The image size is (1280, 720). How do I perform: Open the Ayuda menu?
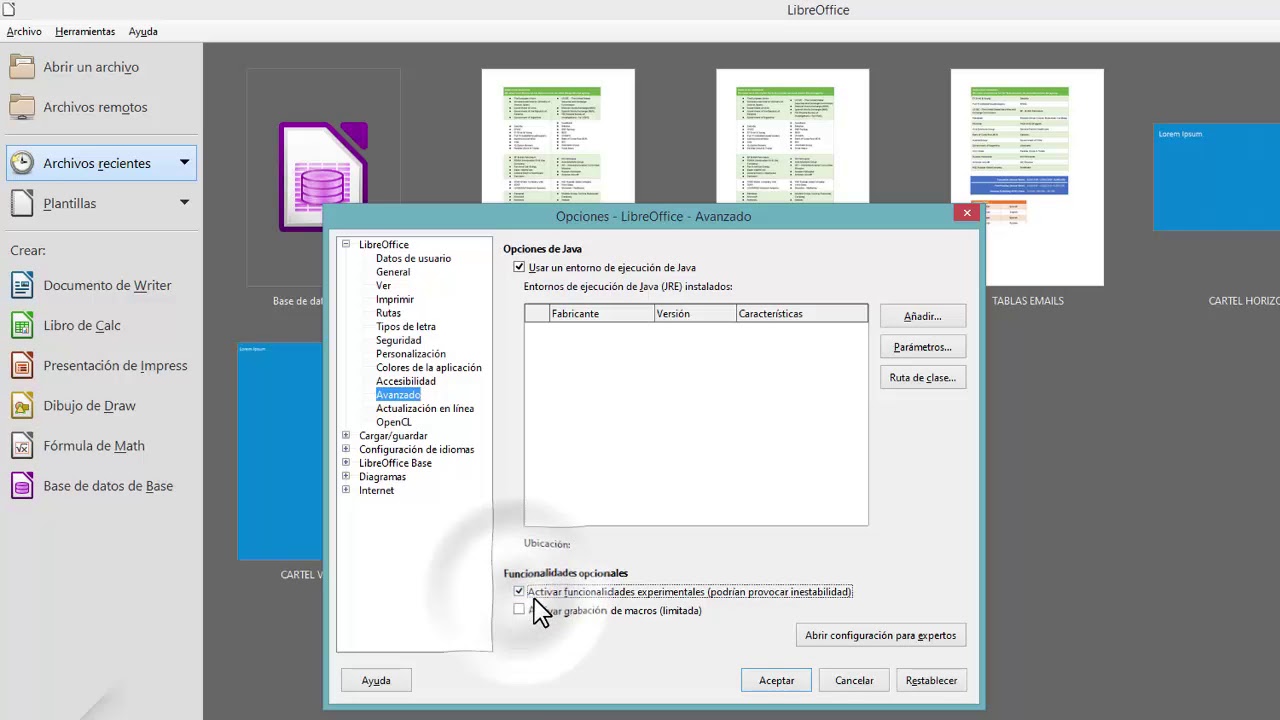pyautogui.click(x=143, y=31)
